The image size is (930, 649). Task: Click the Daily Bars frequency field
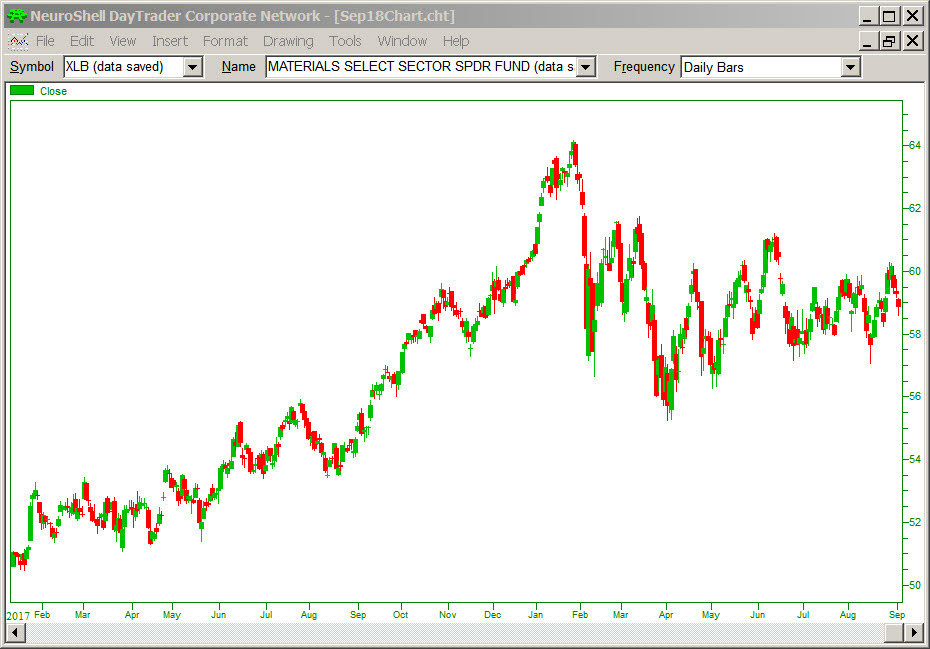click(761, 67)
